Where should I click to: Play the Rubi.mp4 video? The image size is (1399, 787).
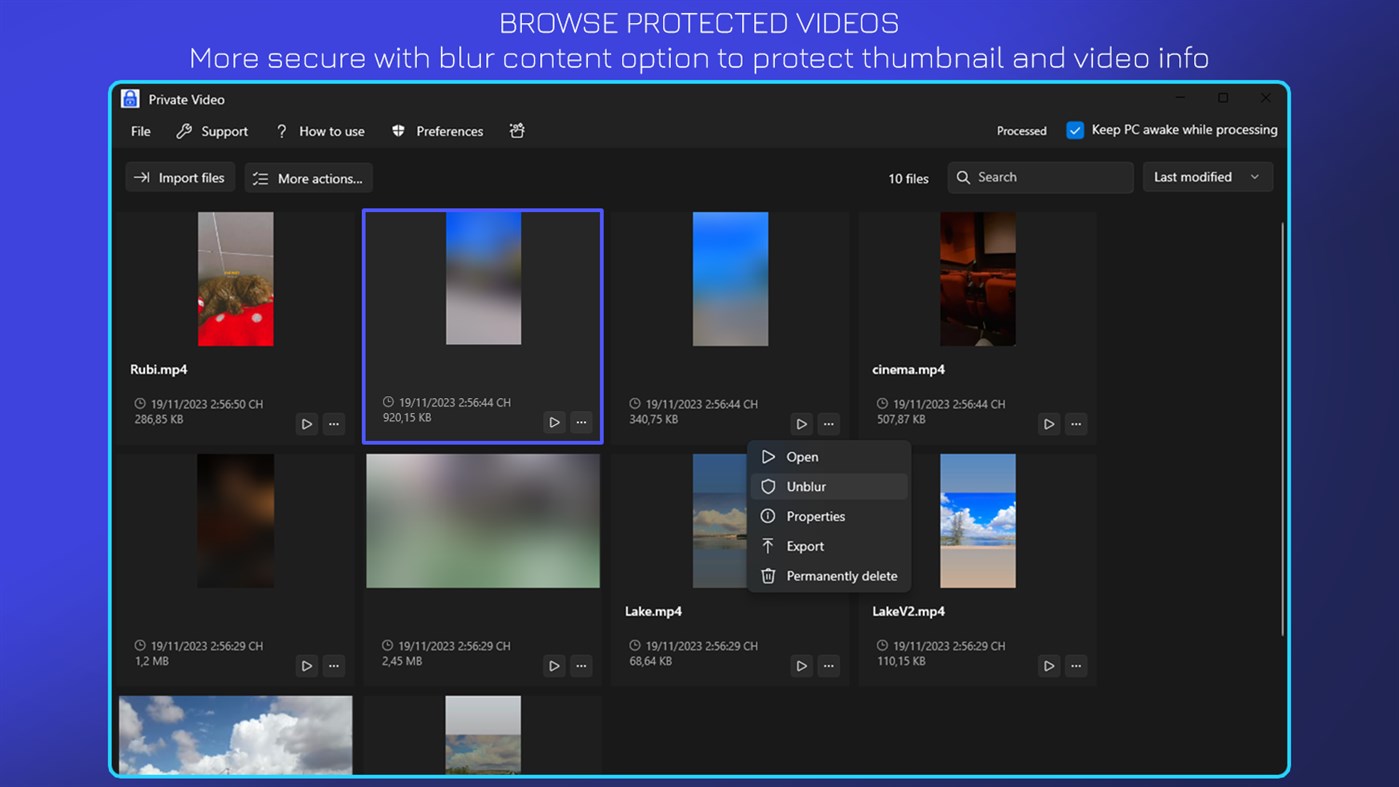coord(306,423)
